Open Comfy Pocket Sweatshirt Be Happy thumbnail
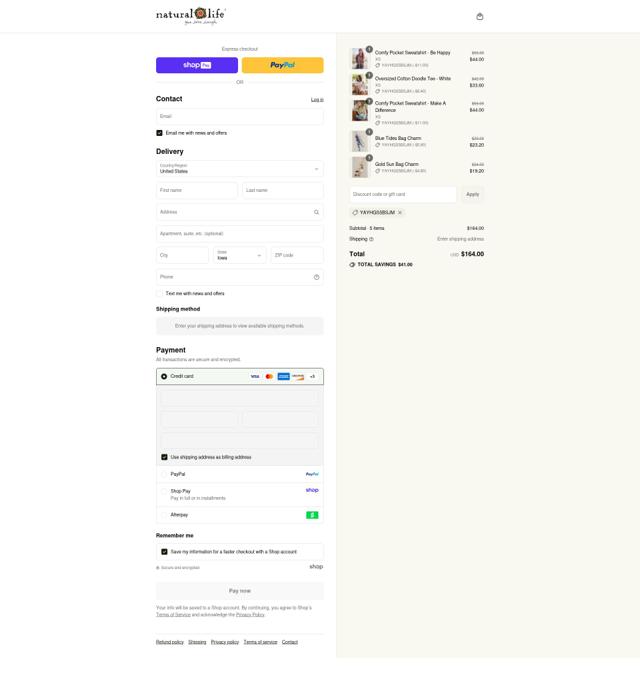This screenshot has width=640, height=685. pos(360,59)
